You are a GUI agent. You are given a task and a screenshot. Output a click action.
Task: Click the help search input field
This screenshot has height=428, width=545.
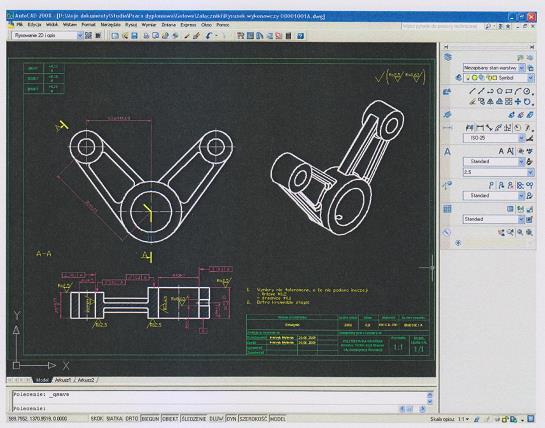441,26
